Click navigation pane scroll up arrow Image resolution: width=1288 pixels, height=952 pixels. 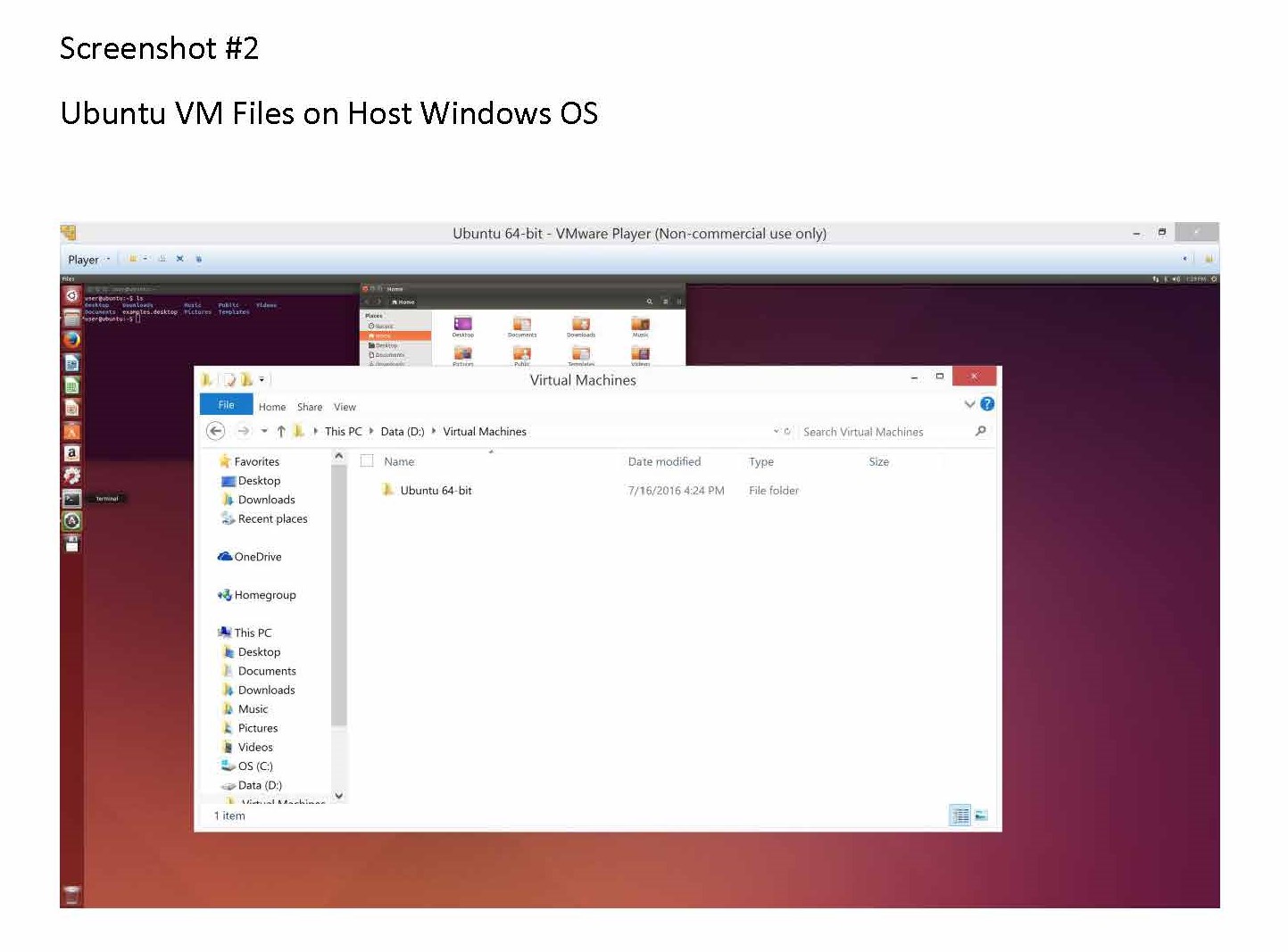338,456
